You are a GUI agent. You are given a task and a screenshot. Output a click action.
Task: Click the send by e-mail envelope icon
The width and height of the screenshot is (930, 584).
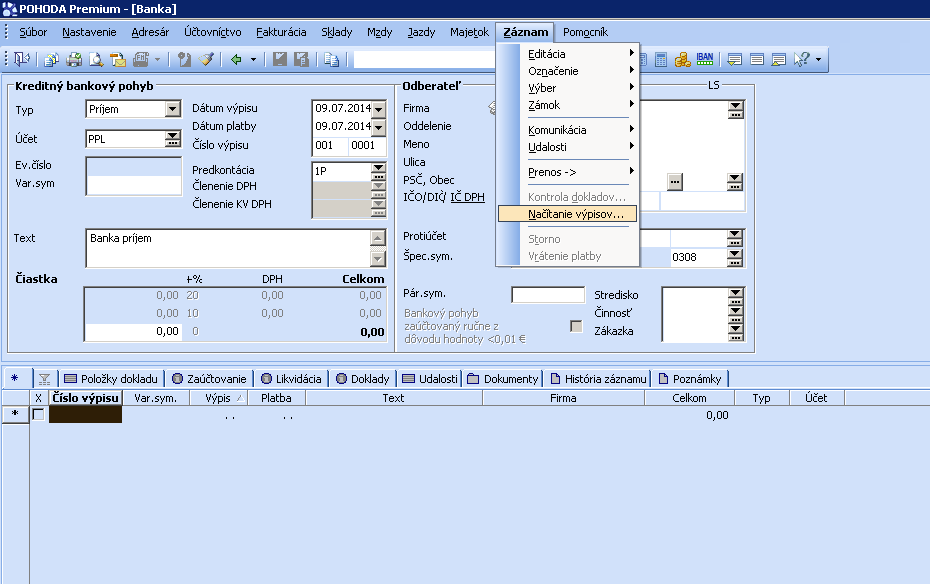[x=118, y=59]
